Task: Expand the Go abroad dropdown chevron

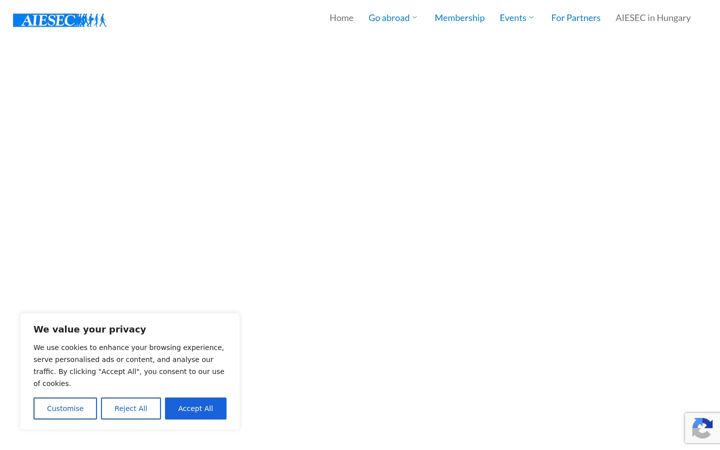Action: pos(415,17)
